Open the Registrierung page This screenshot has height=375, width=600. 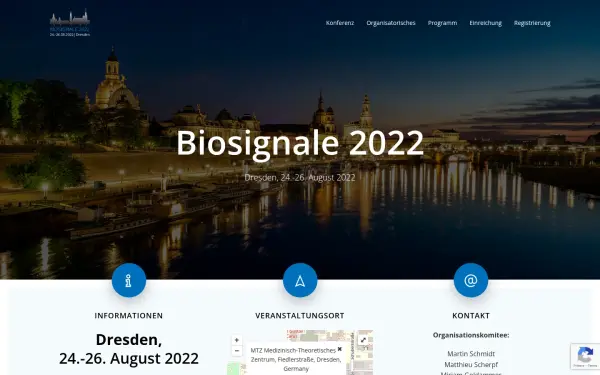[532, 23]
